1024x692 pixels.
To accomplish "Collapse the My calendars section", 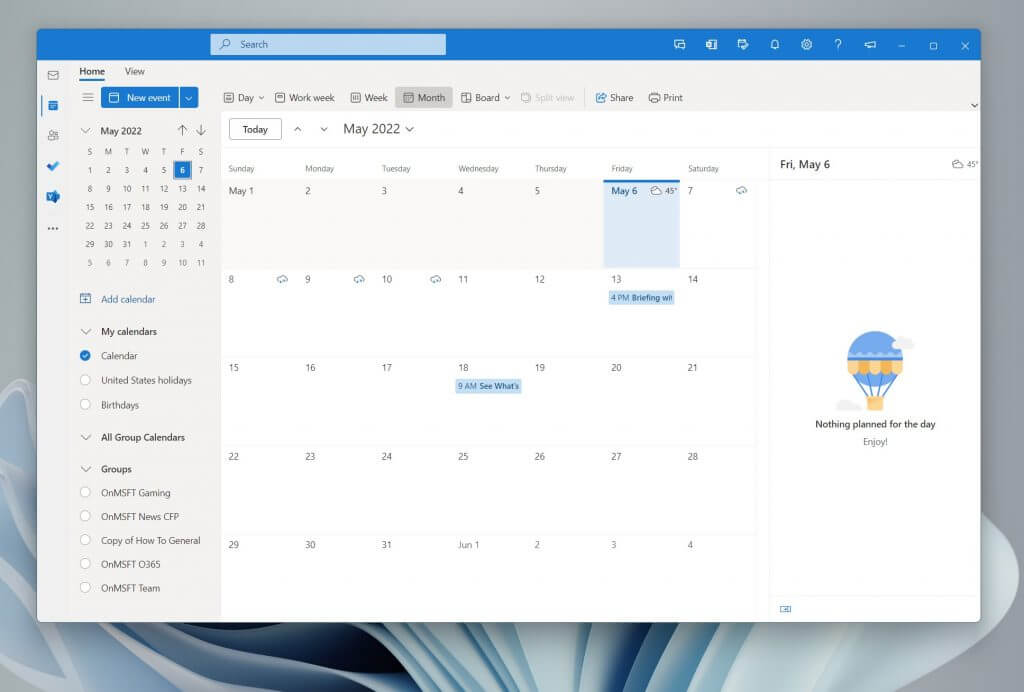I will click(86, 332).
